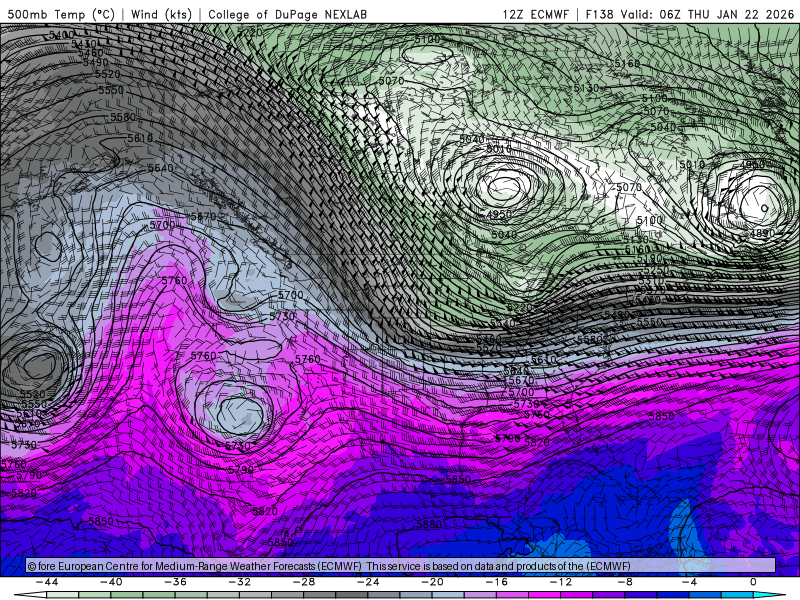Click the 'F138' forecast hour text
Viewport: 800px width, 600px height.
coord(599,14)
